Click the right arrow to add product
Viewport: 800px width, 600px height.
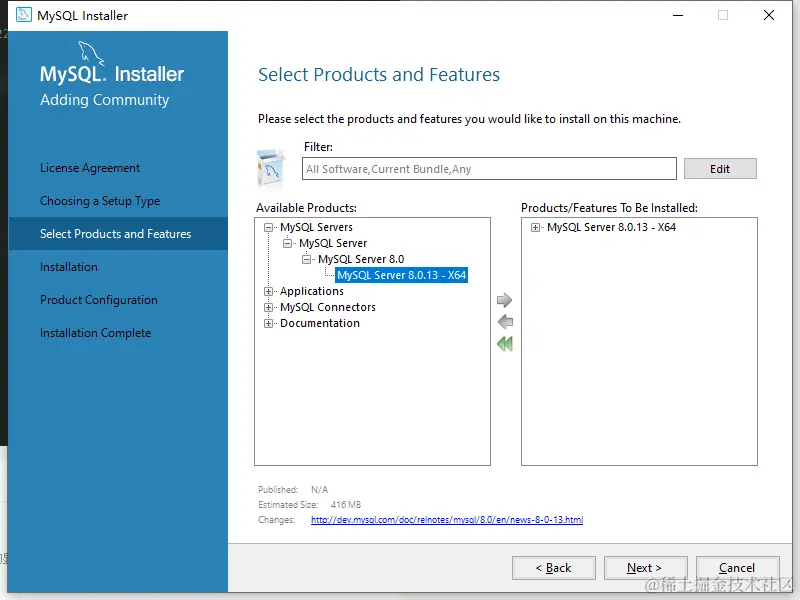tap(504, 300)
